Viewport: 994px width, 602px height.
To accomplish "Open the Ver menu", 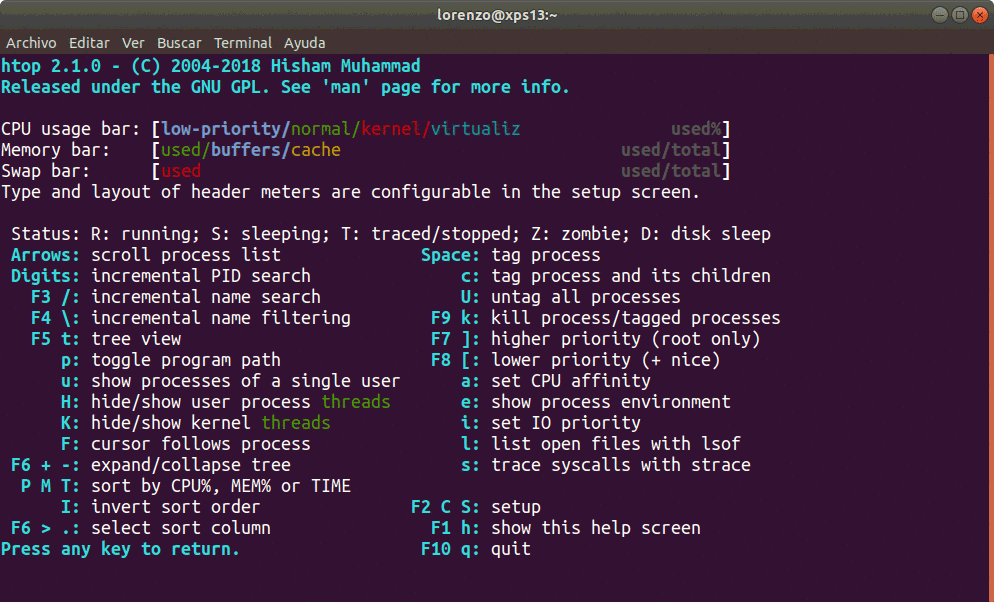I will (133, 43).
